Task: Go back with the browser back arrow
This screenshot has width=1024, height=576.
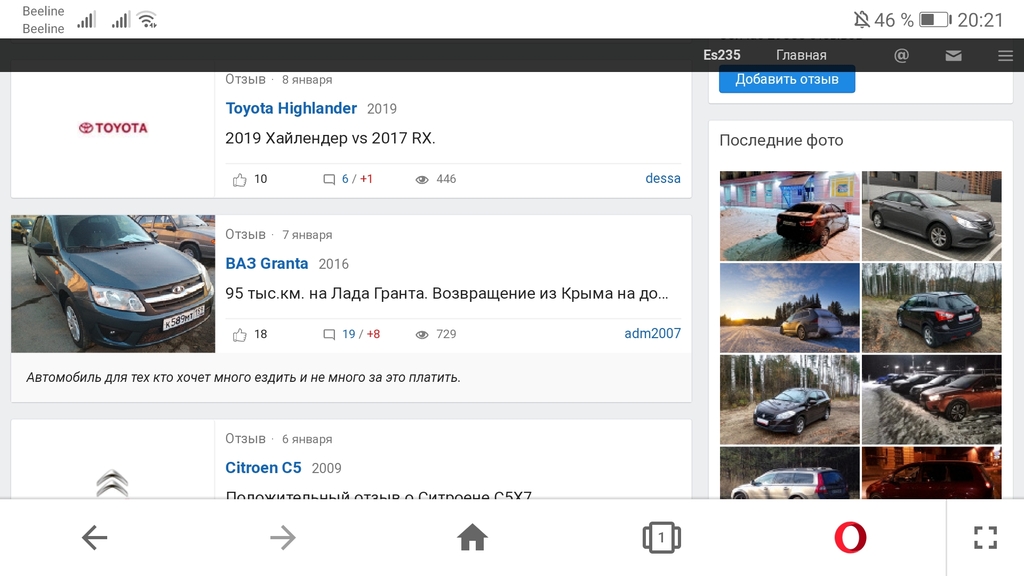Action: (x=95, y=537)
